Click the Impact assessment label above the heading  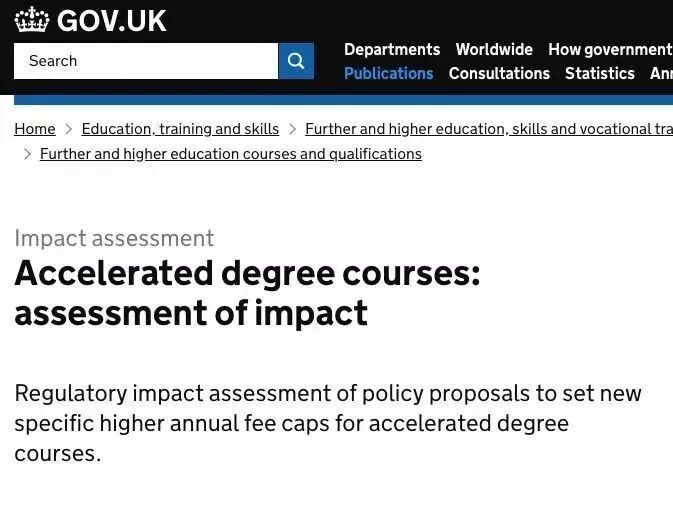114,238
